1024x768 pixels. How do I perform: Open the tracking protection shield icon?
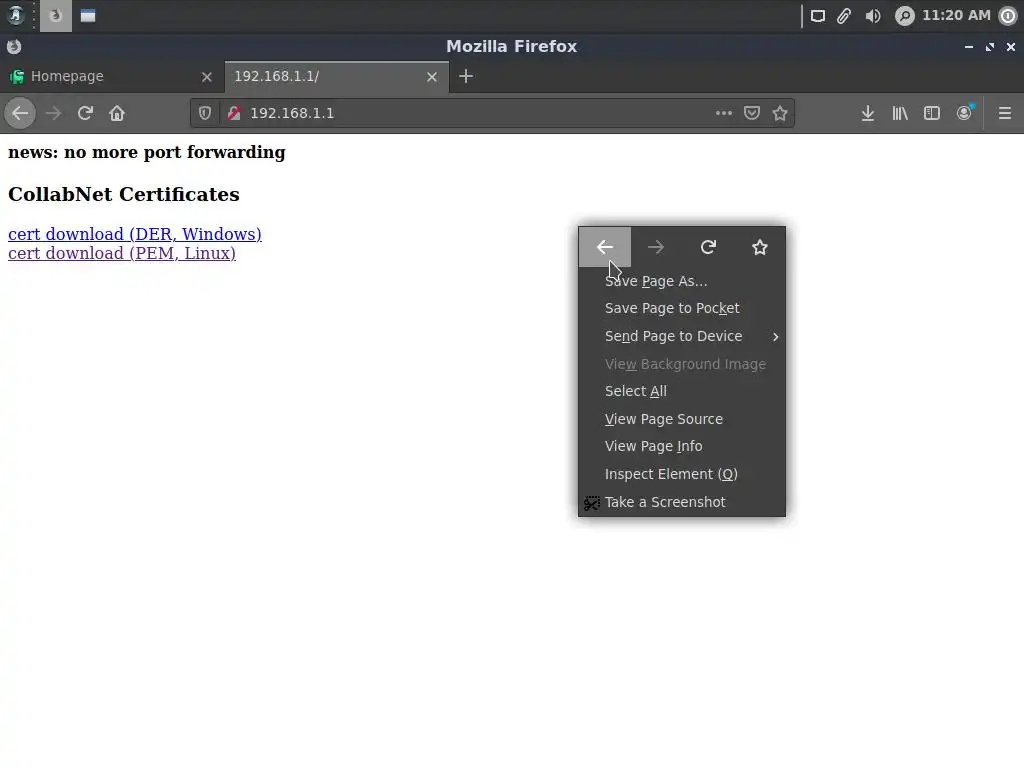pos(204,113)
